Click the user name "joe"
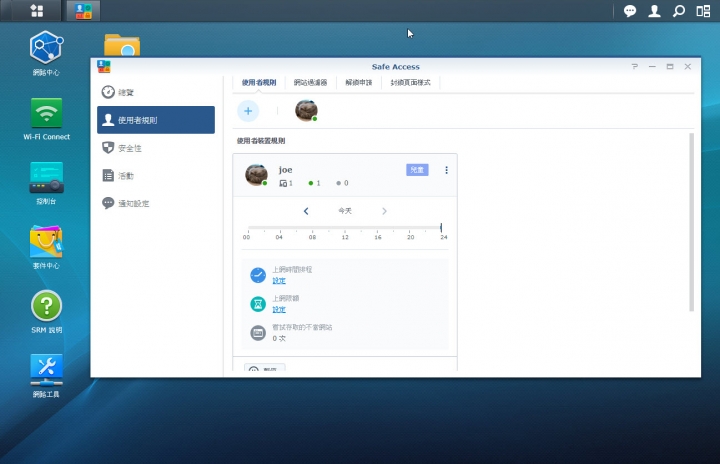Viewport: 720px width, 464px height. click(x=285, y=170)
